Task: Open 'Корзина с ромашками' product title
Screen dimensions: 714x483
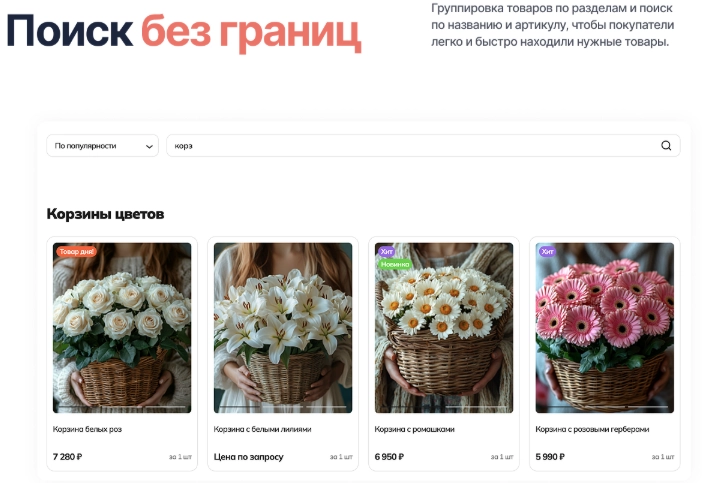Action: coord(414,429)
